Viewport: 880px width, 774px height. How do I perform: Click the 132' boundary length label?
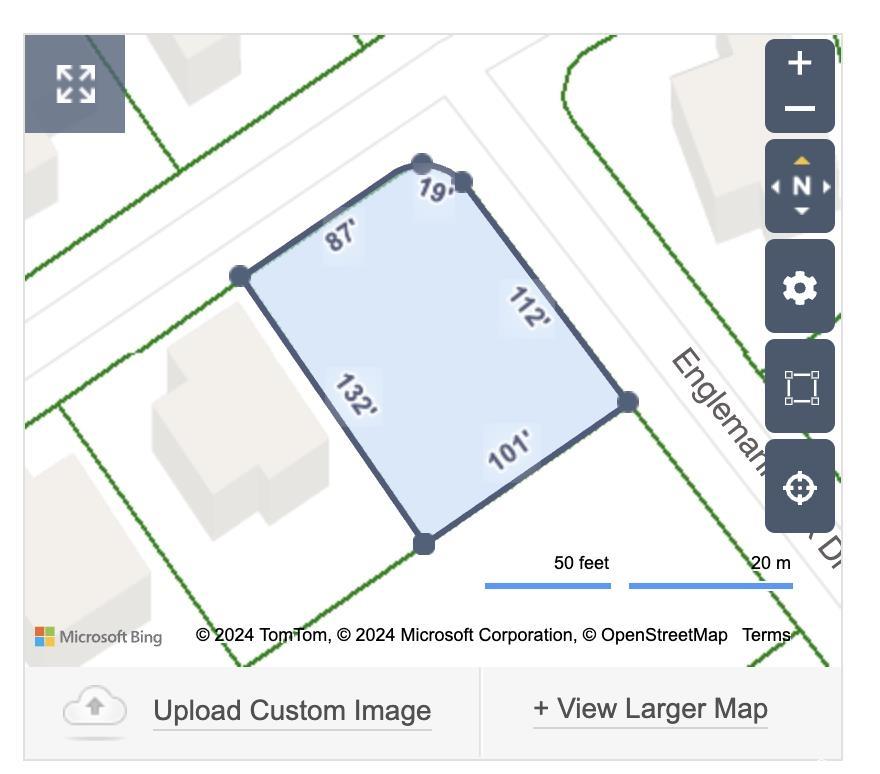355,395
